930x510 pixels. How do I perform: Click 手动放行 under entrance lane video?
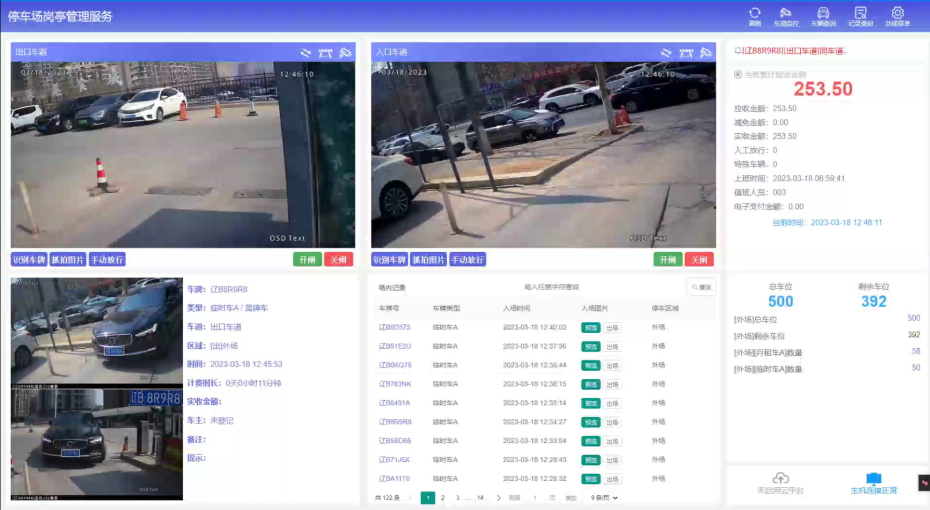(467, 260)
